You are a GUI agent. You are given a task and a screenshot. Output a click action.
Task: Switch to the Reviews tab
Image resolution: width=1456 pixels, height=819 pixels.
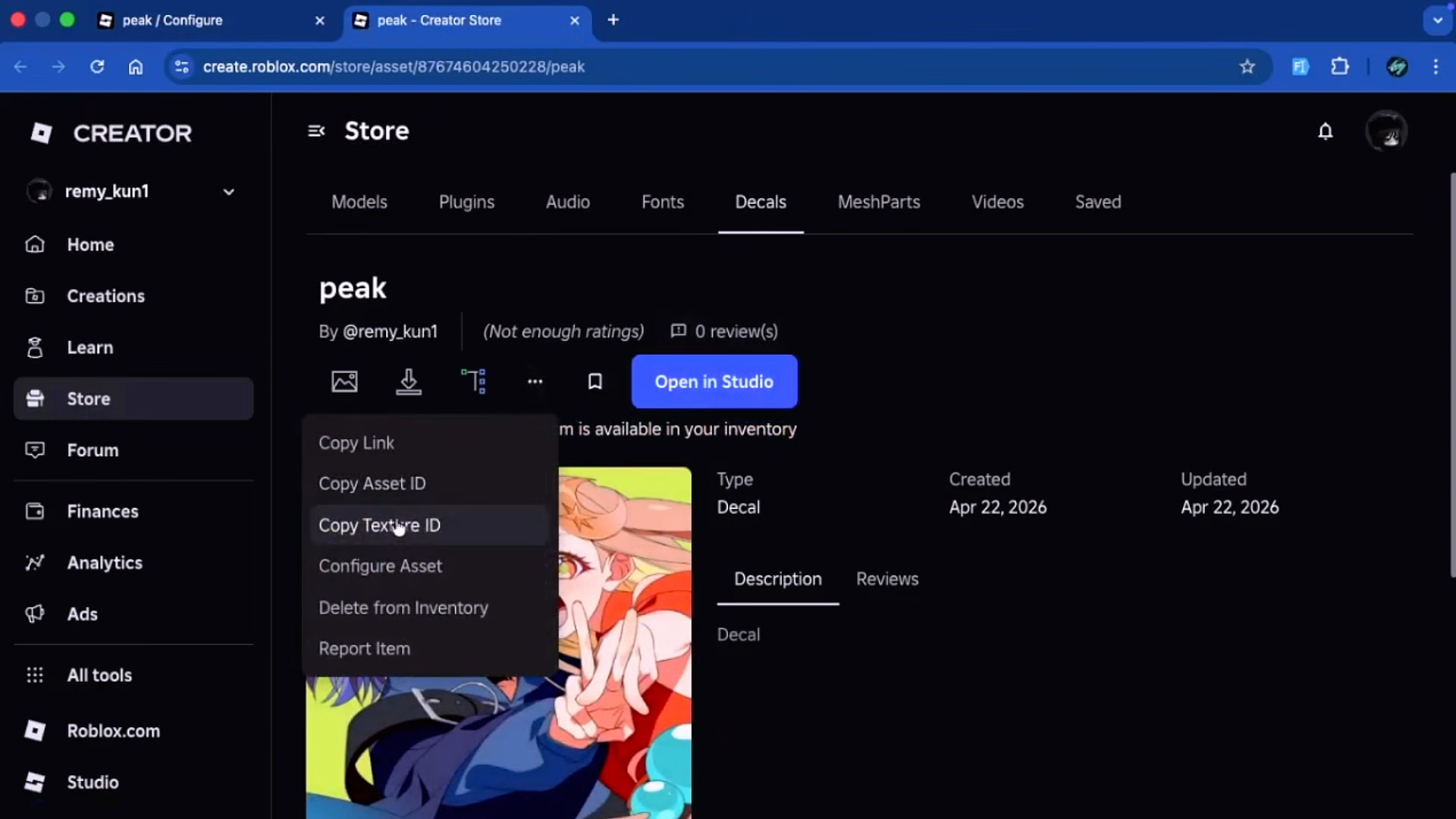(886, 579)
